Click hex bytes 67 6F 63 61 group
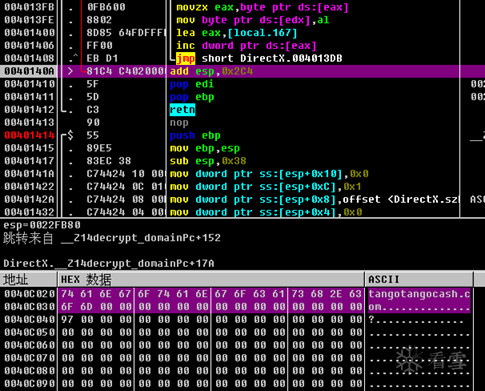This screenshot has width=485, height=391. click(250, 294)
